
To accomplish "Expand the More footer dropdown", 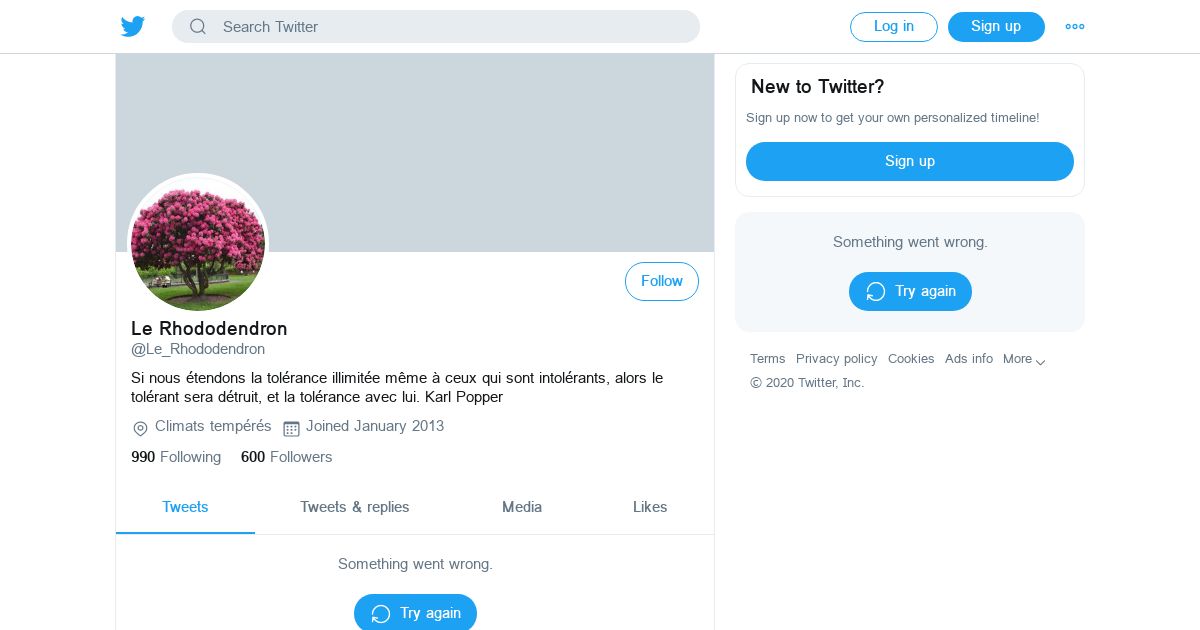I will [1024, 359].
